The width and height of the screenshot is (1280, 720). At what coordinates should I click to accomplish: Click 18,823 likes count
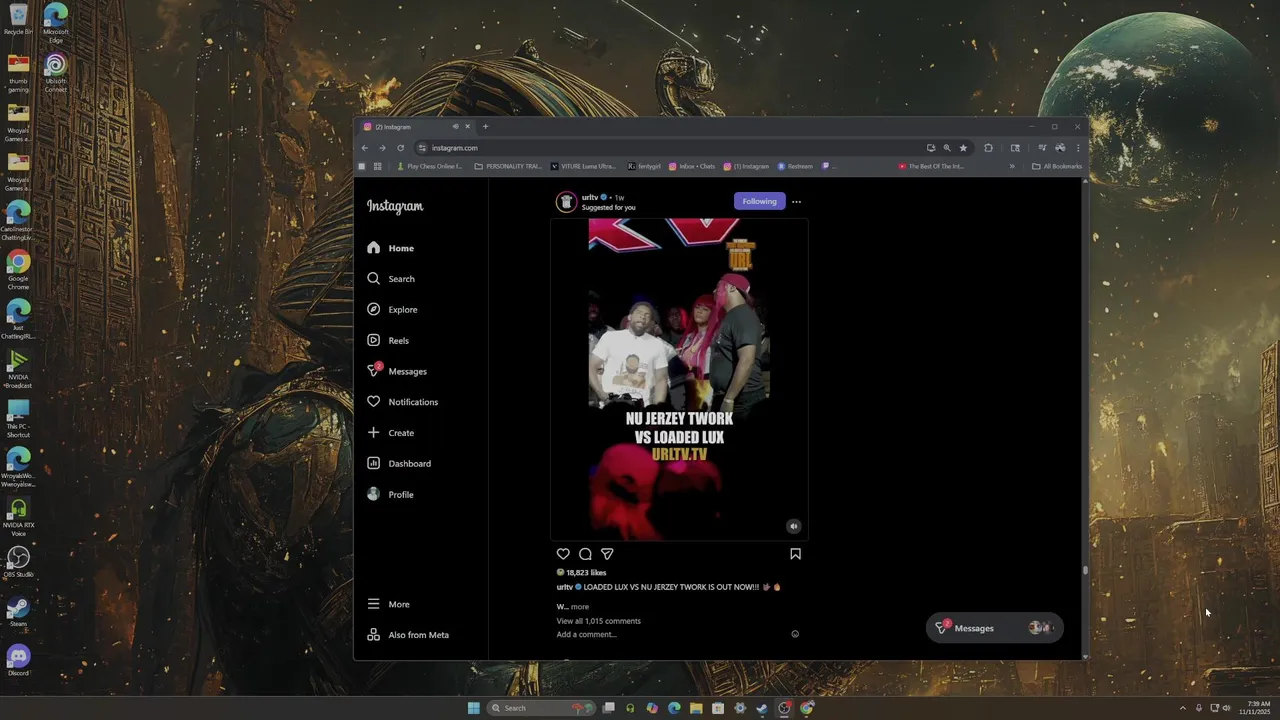click(x=586, y=573)
